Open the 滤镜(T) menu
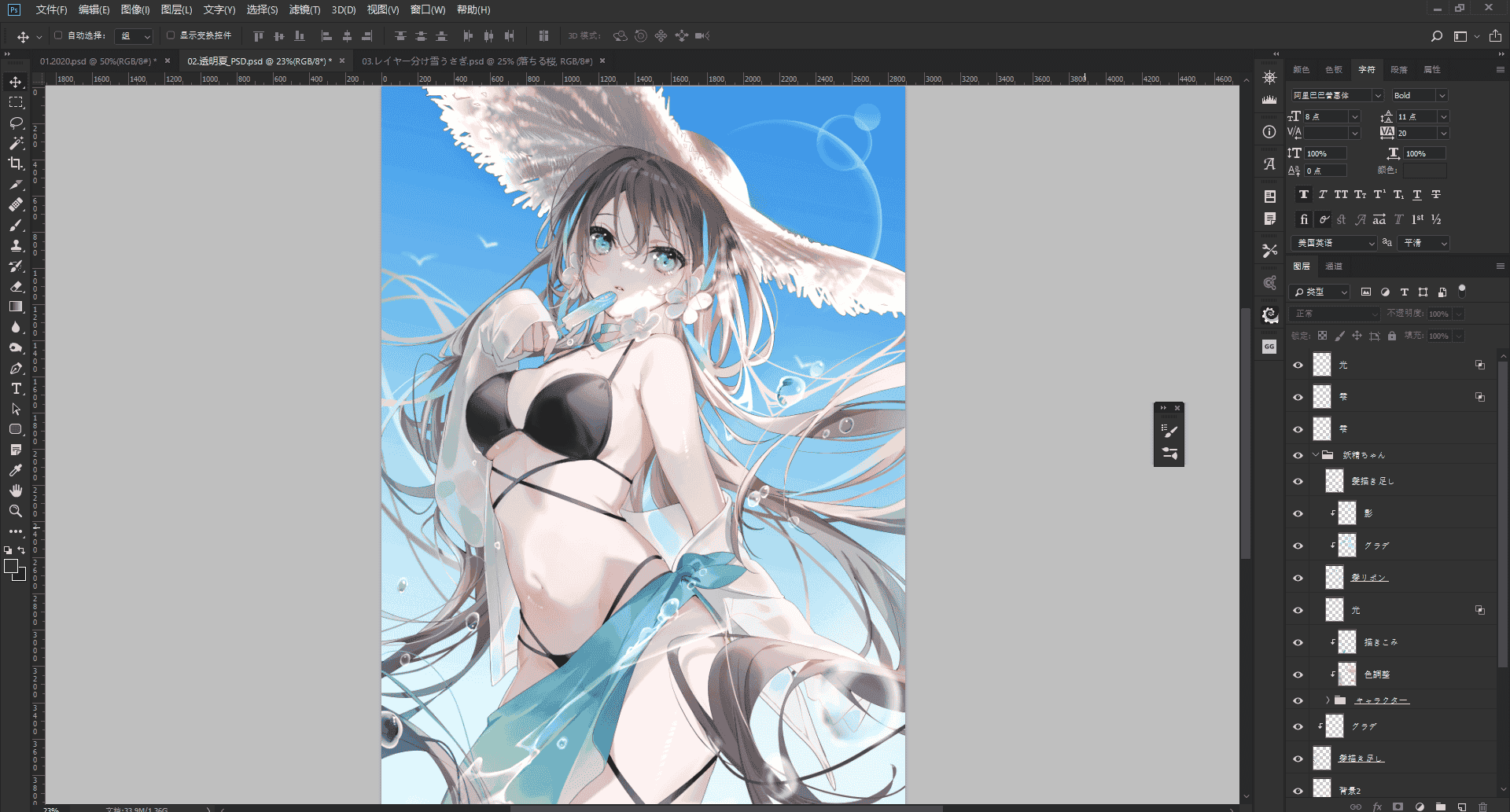This screenshot has height=812, width=1510. click(x=304, y=10)
